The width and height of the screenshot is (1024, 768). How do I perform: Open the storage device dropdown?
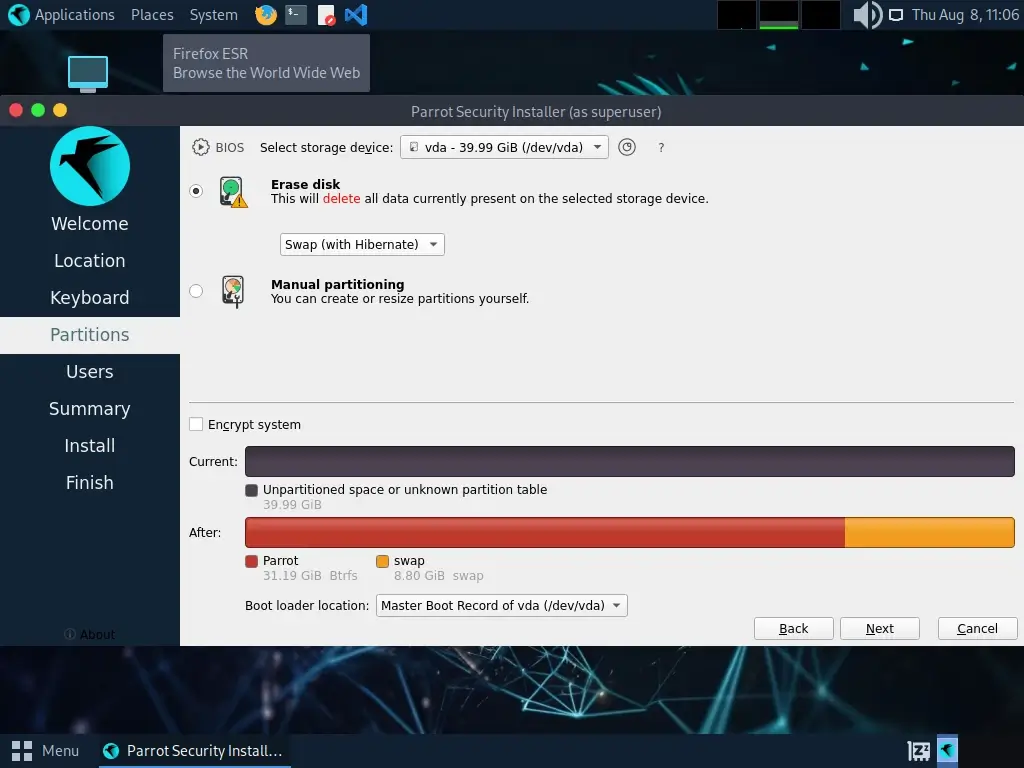pyautogui.click(x=504, y=147)
